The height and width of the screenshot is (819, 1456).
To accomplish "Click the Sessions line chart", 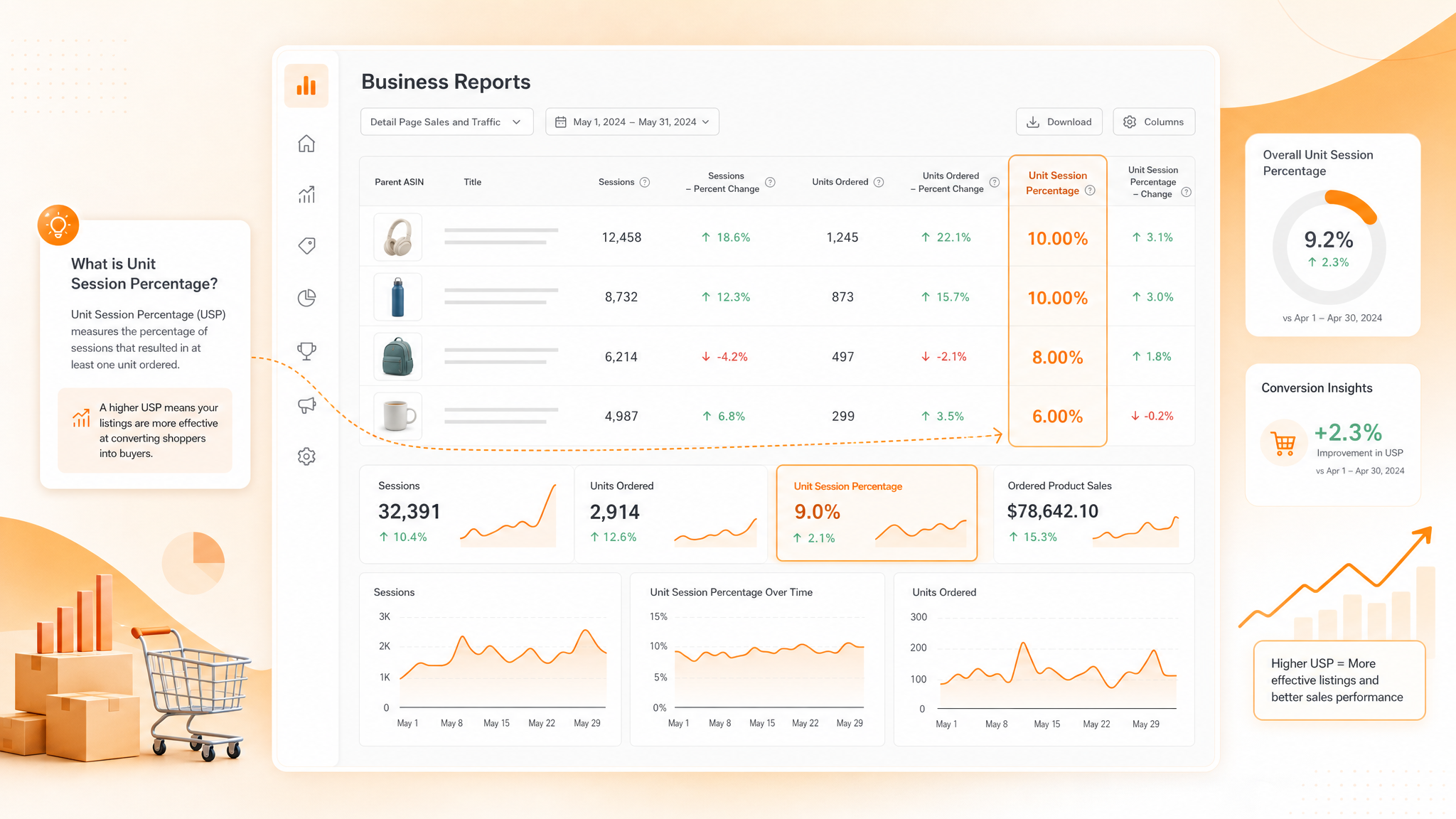I will [491, 660].
